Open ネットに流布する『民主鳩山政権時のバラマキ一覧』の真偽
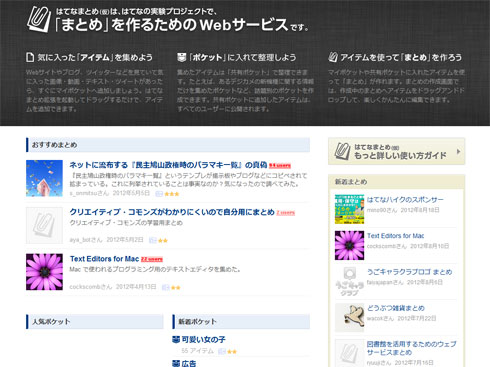 [168, 165]
